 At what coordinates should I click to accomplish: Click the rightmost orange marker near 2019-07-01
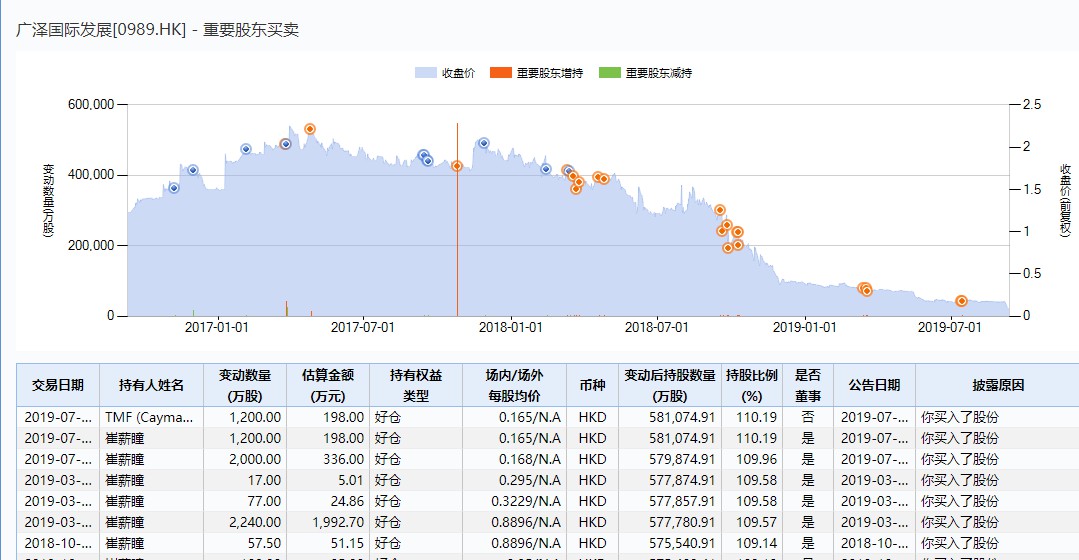pyautogui.click(x=961, y=301)
